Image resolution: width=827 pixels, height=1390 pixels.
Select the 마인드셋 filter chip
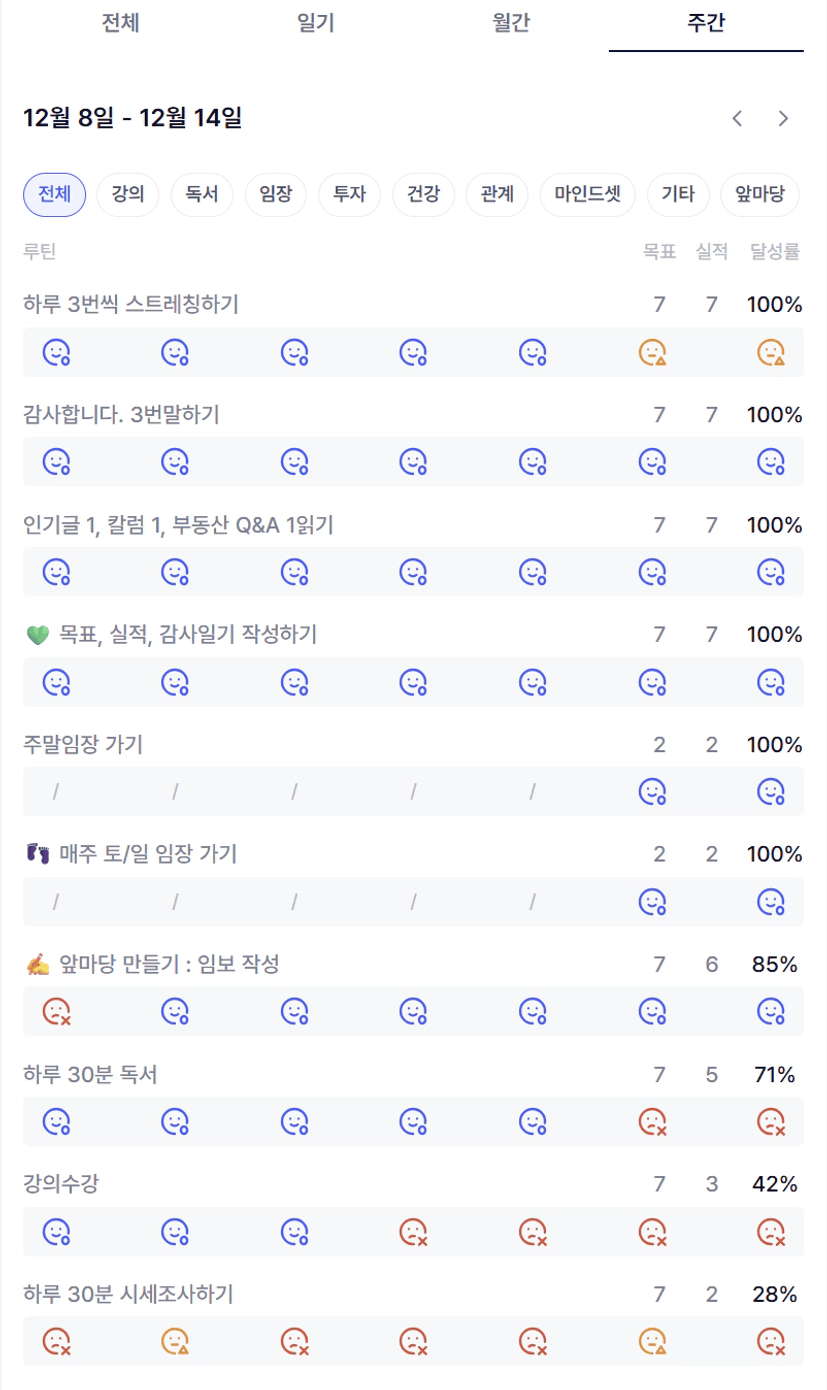click(587, 194)
